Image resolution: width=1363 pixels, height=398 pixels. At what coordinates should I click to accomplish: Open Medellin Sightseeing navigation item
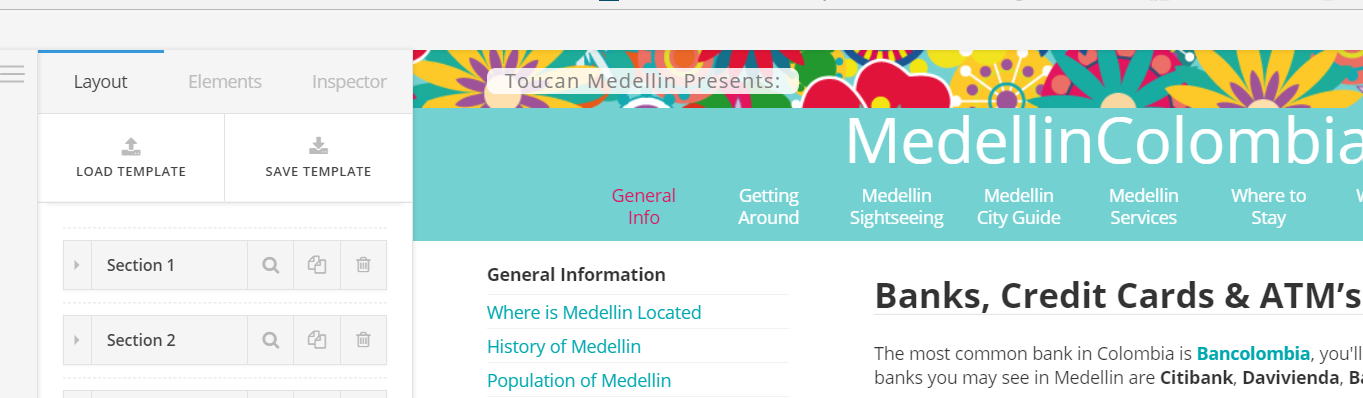(896, 206)
